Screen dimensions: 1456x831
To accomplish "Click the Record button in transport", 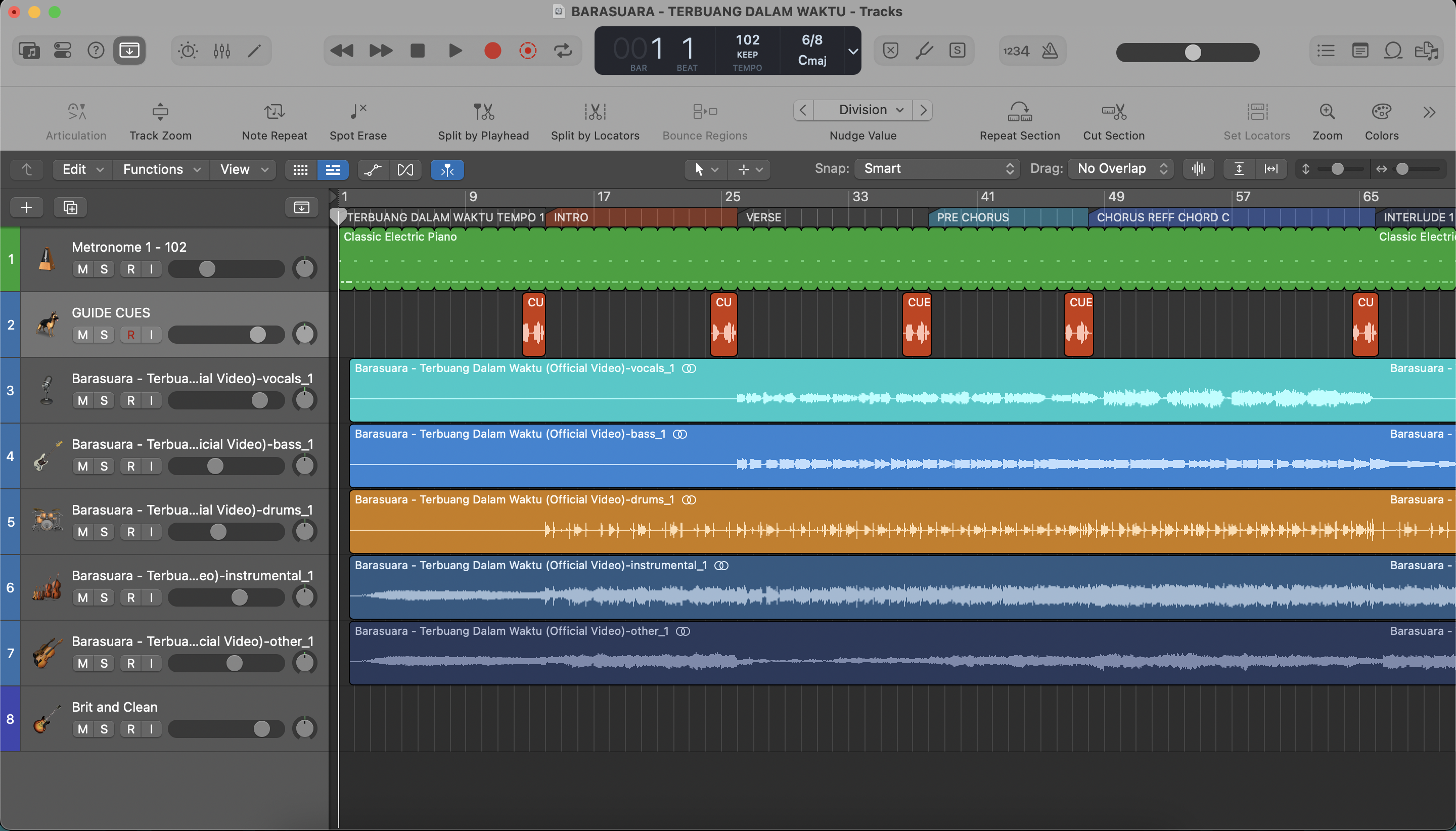I will tap(492, 51).
